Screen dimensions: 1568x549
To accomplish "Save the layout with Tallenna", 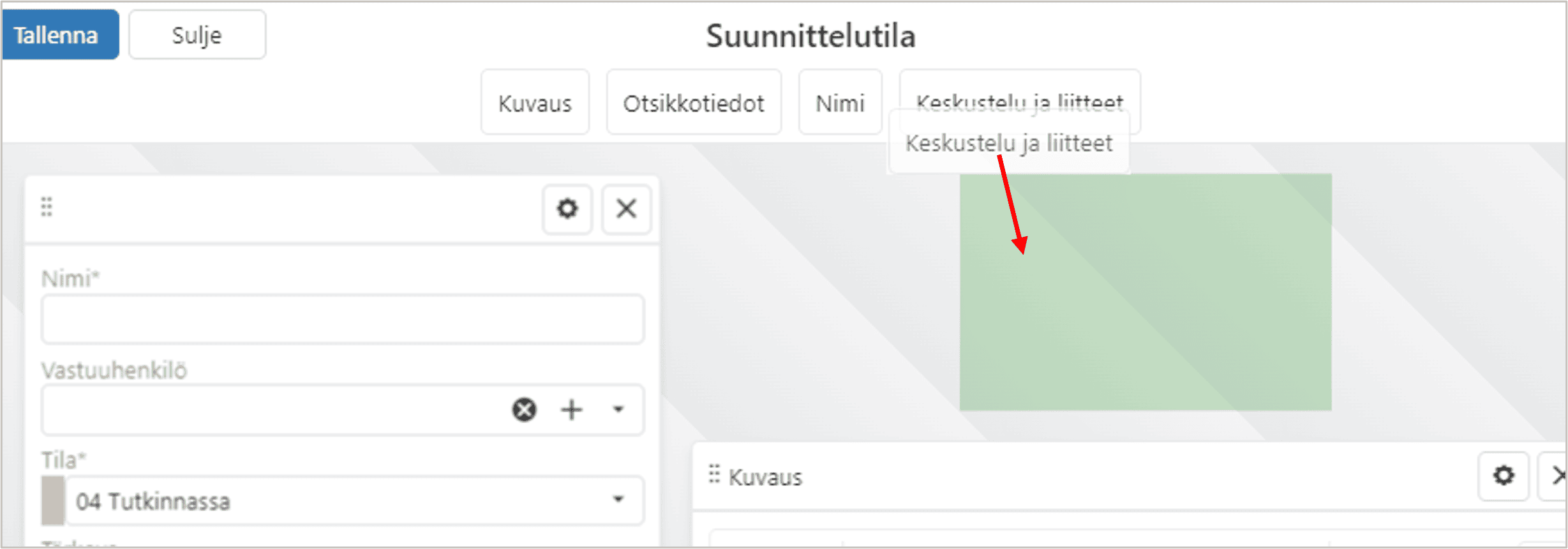I will 60,34.
